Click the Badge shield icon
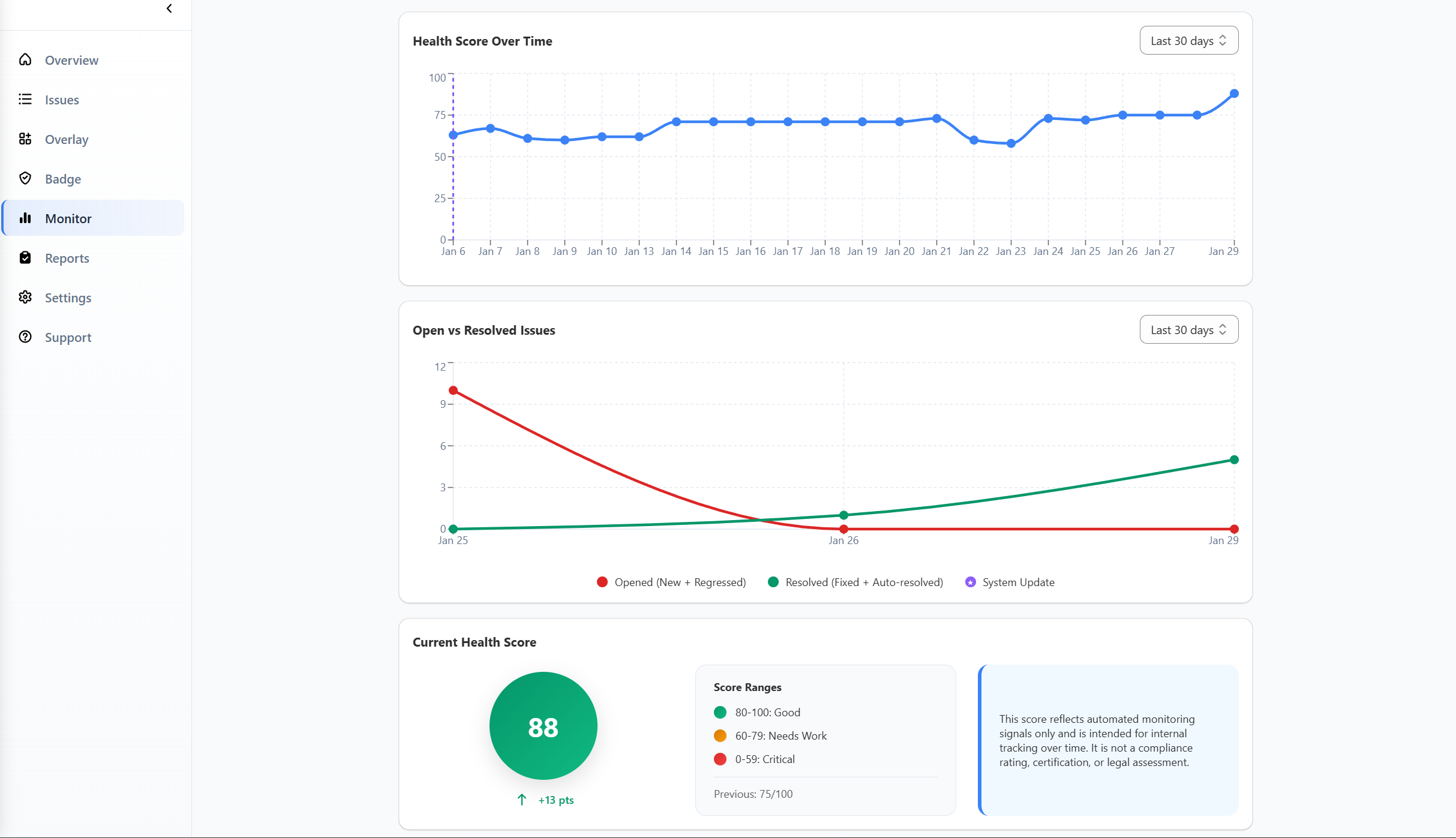The image size is (1456, 838). click(x=25, y=178)
